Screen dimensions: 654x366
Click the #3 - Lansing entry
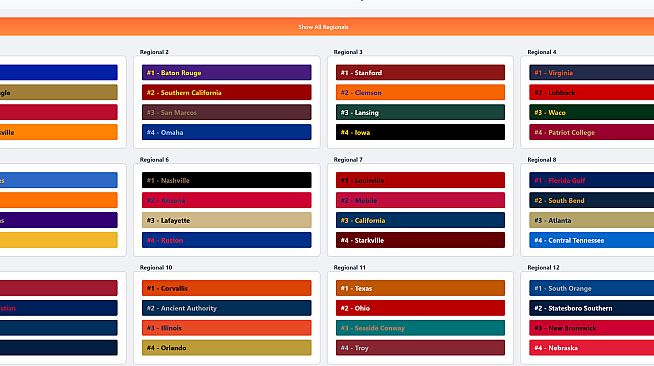pyautogui.click(x=420, y=113)
